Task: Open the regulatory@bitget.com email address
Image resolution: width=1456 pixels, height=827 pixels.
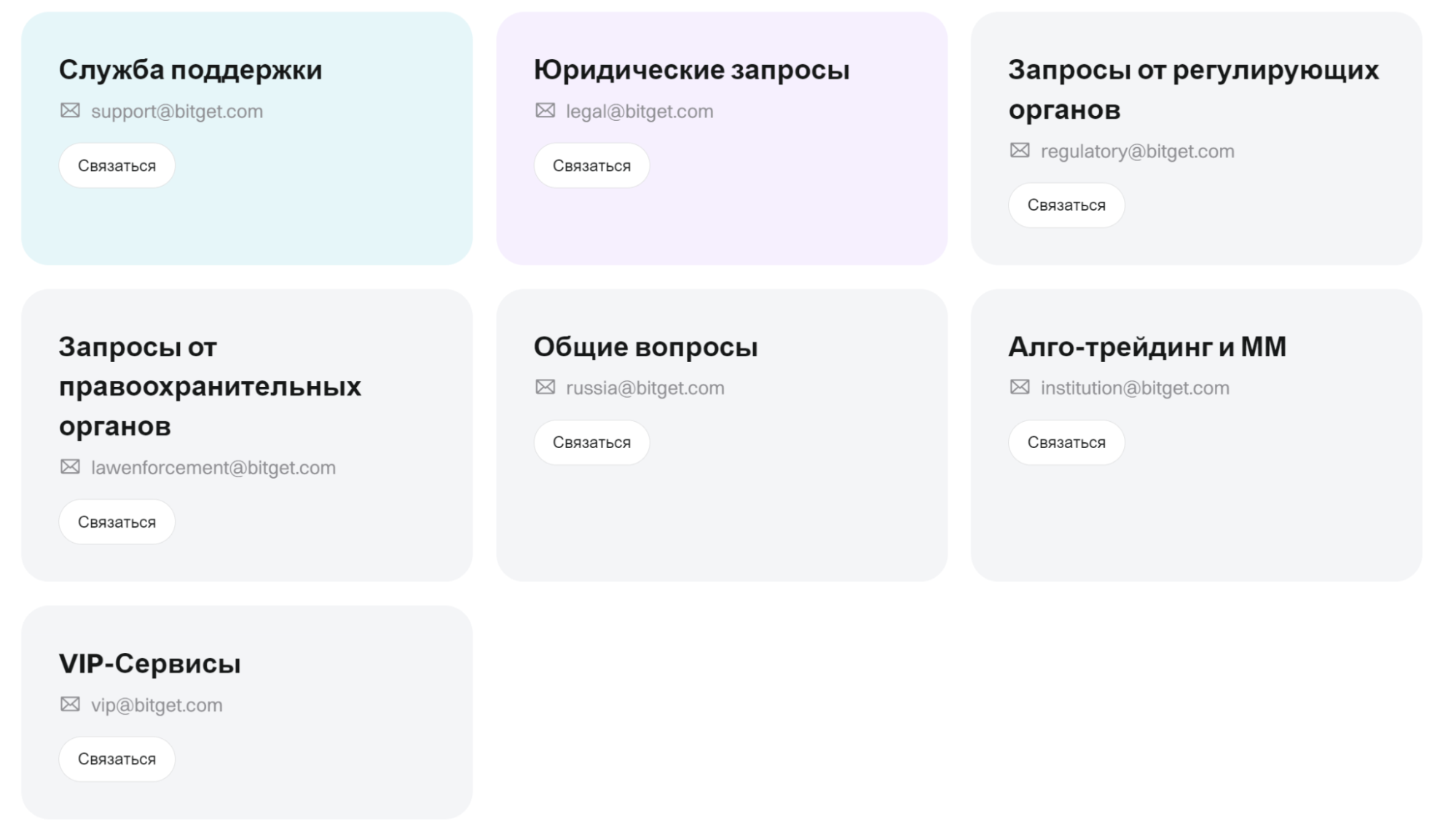Action: point(1137,152)
